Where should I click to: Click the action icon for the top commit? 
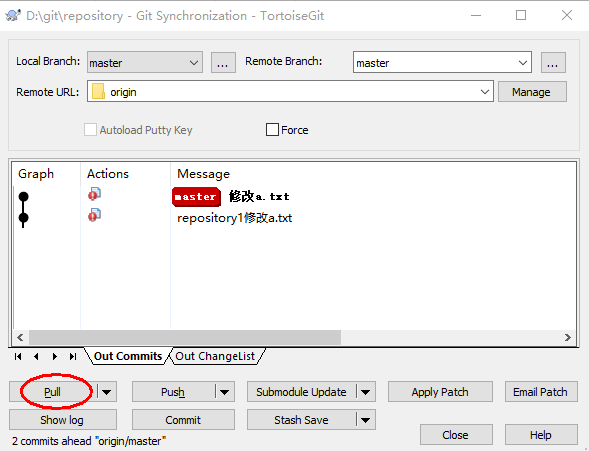pyautogui.click(x=94, y=194)
